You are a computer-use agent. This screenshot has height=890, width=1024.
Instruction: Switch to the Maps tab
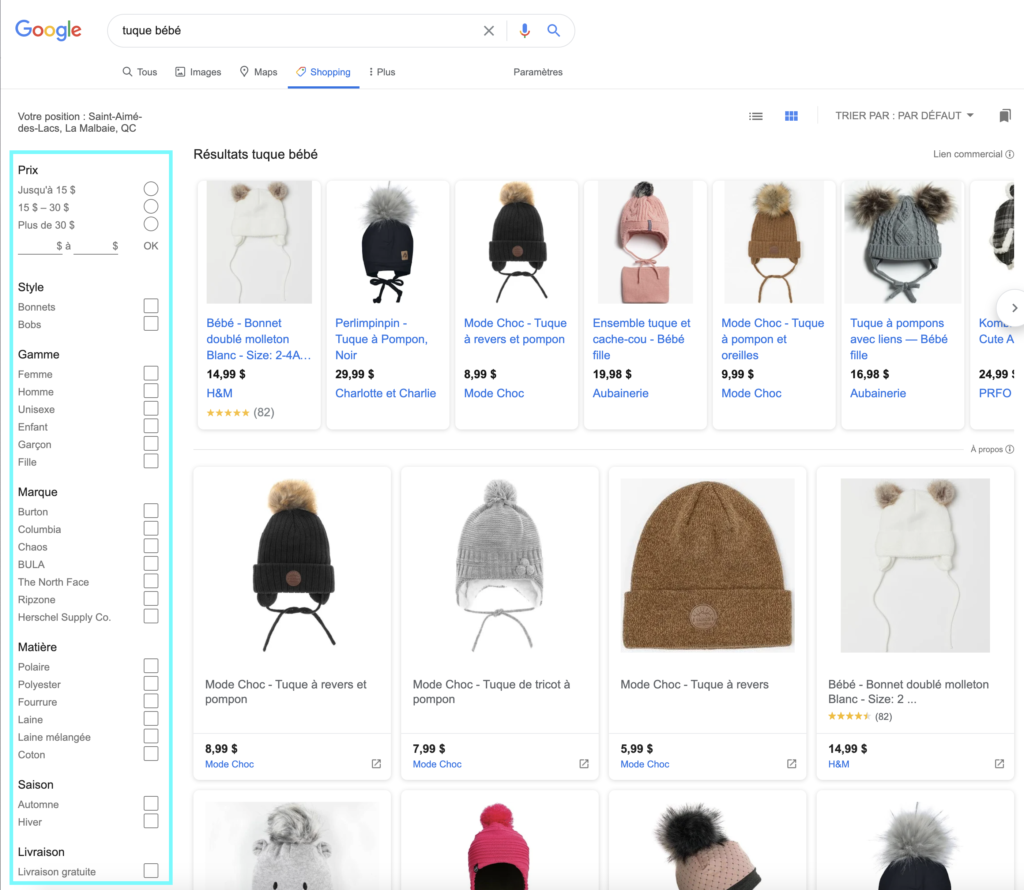258,72
